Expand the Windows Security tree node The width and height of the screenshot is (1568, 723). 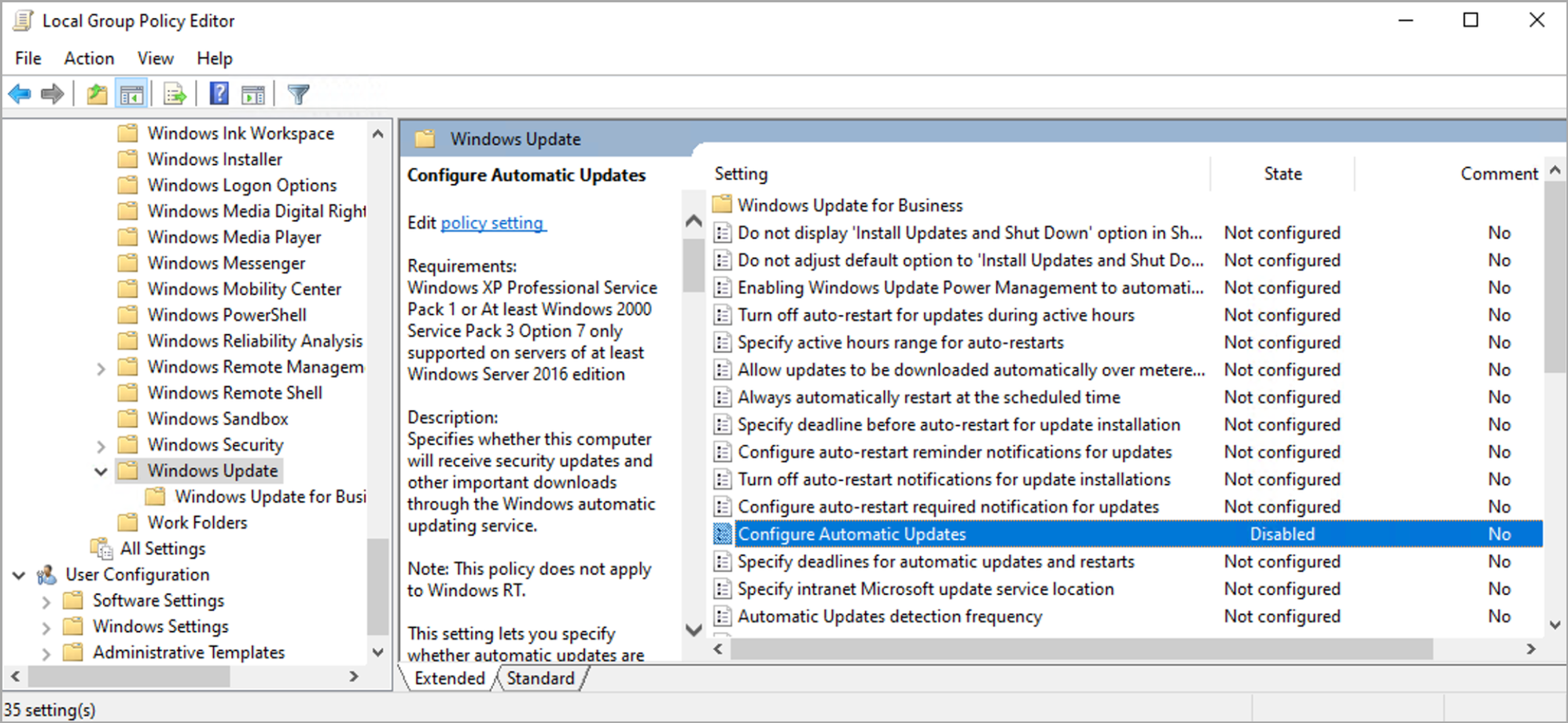pos(101,446)
